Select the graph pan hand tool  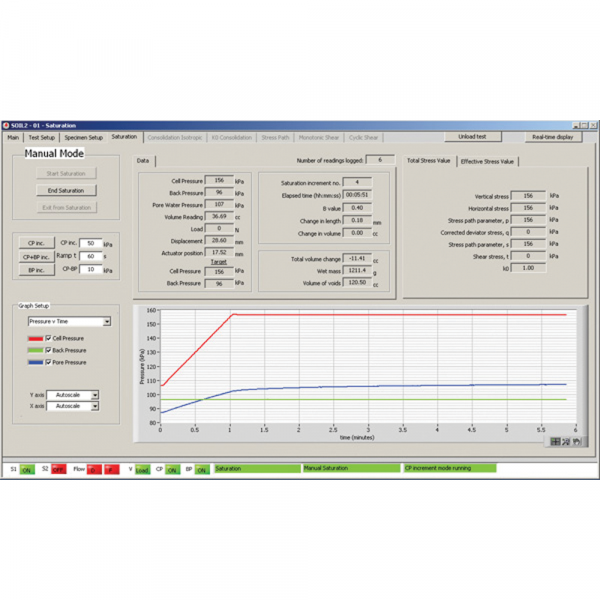578,442
